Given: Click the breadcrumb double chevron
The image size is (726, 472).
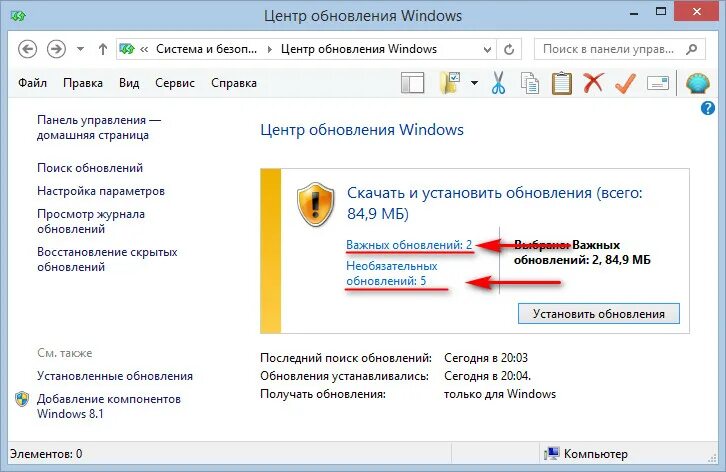Looking at the screenshot, I should pyautogui.click(x=144, y=49).
